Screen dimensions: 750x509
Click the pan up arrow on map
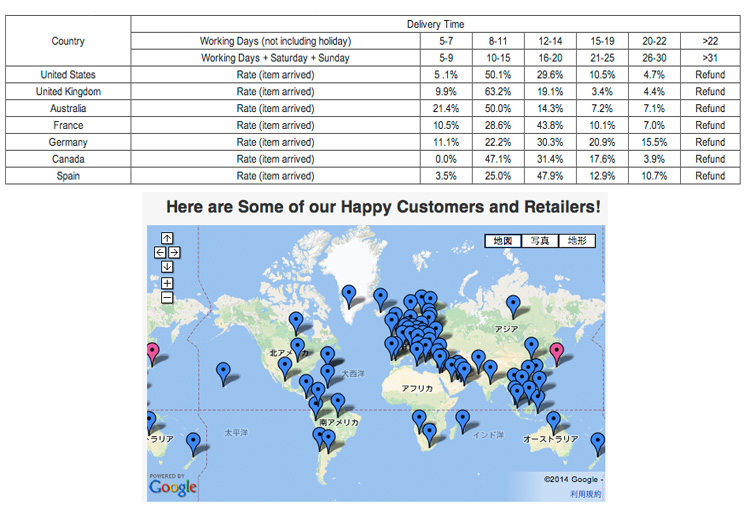point(167,238)
